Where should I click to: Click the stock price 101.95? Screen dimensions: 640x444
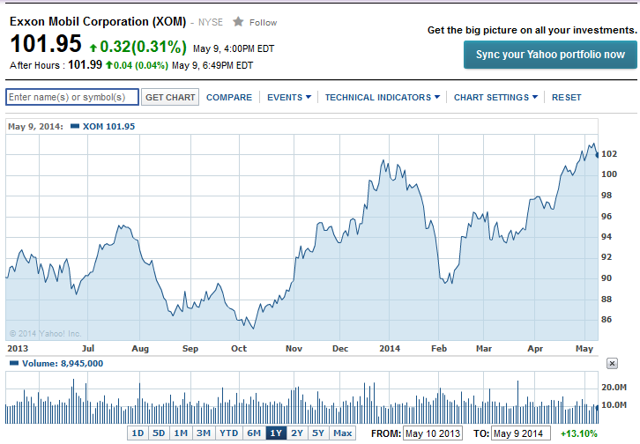(46, 44)
